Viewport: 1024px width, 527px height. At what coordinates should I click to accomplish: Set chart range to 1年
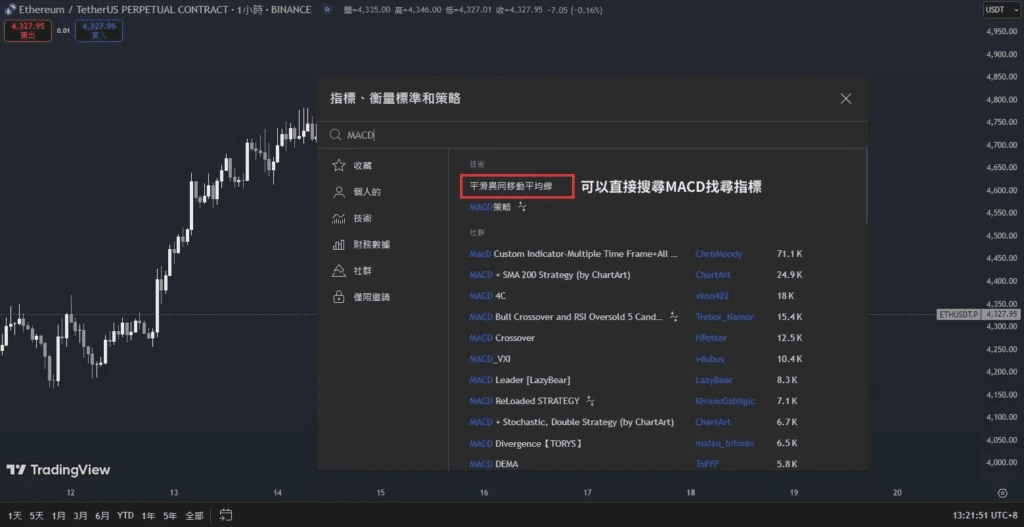point(148,516)
